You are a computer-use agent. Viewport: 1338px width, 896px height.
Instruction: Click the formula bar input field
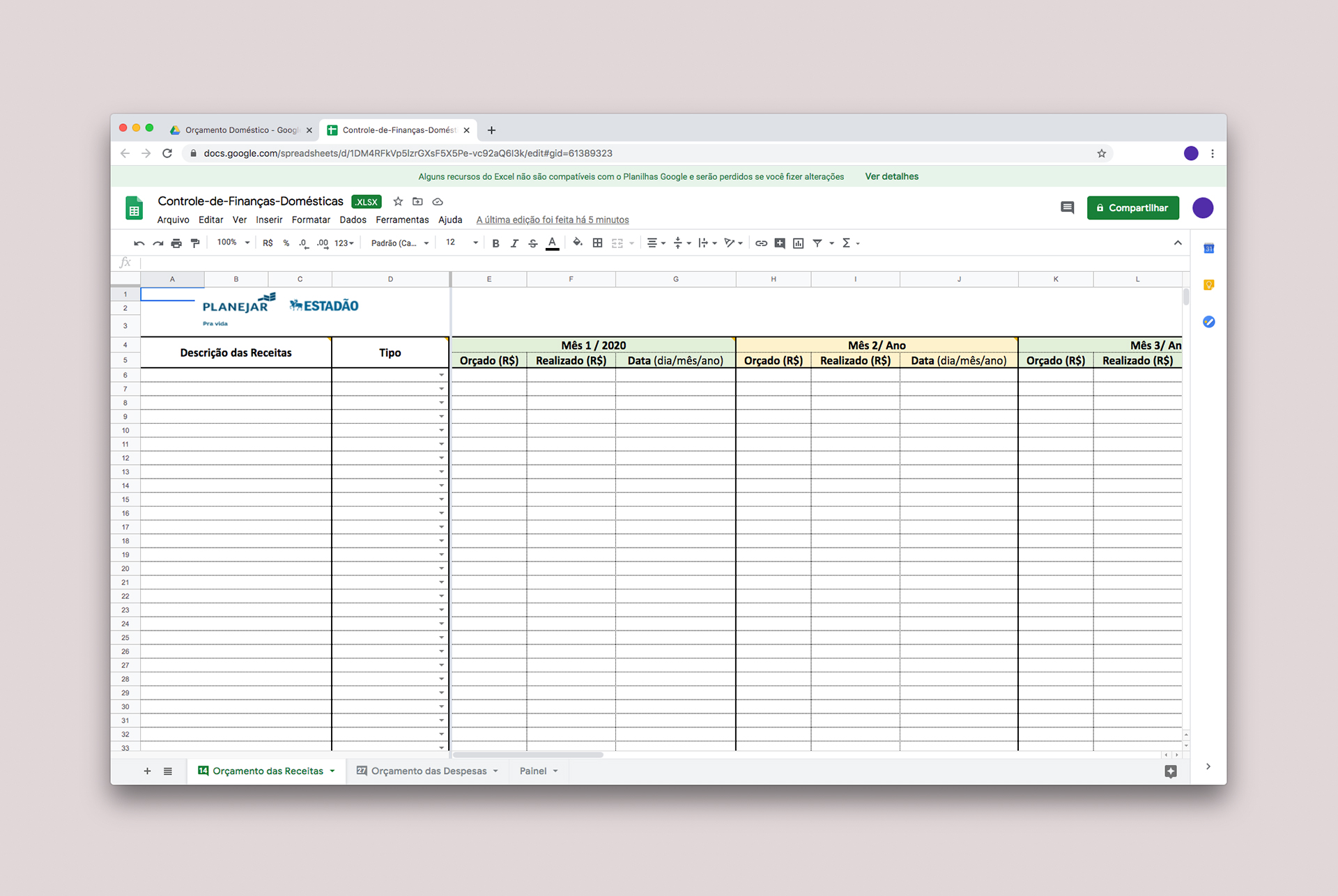pyautogui.click(x=627, y=263)
